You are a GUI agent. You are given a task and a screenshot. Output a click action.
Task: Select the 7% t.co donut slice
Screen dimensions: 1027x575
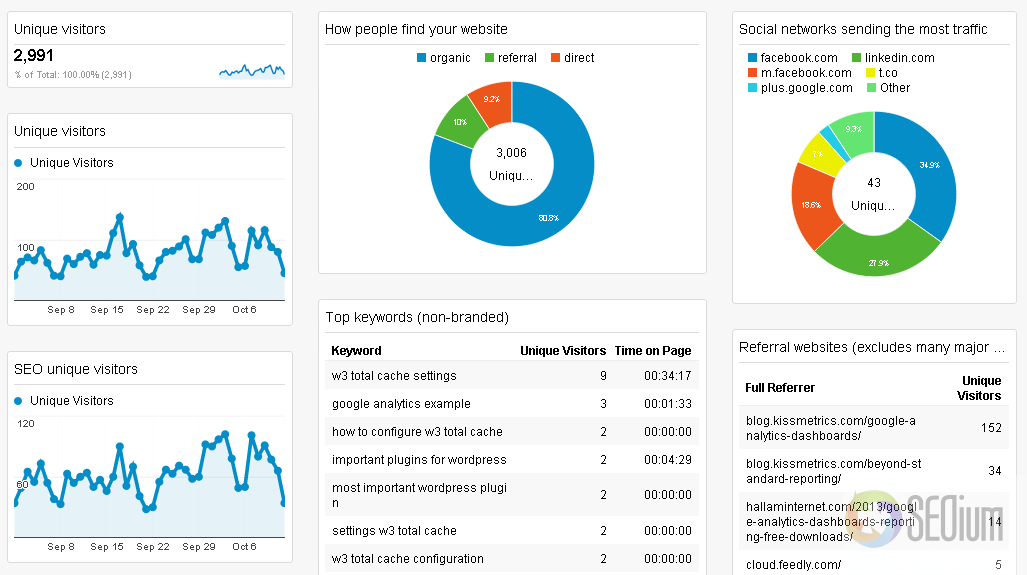point(818,154)
